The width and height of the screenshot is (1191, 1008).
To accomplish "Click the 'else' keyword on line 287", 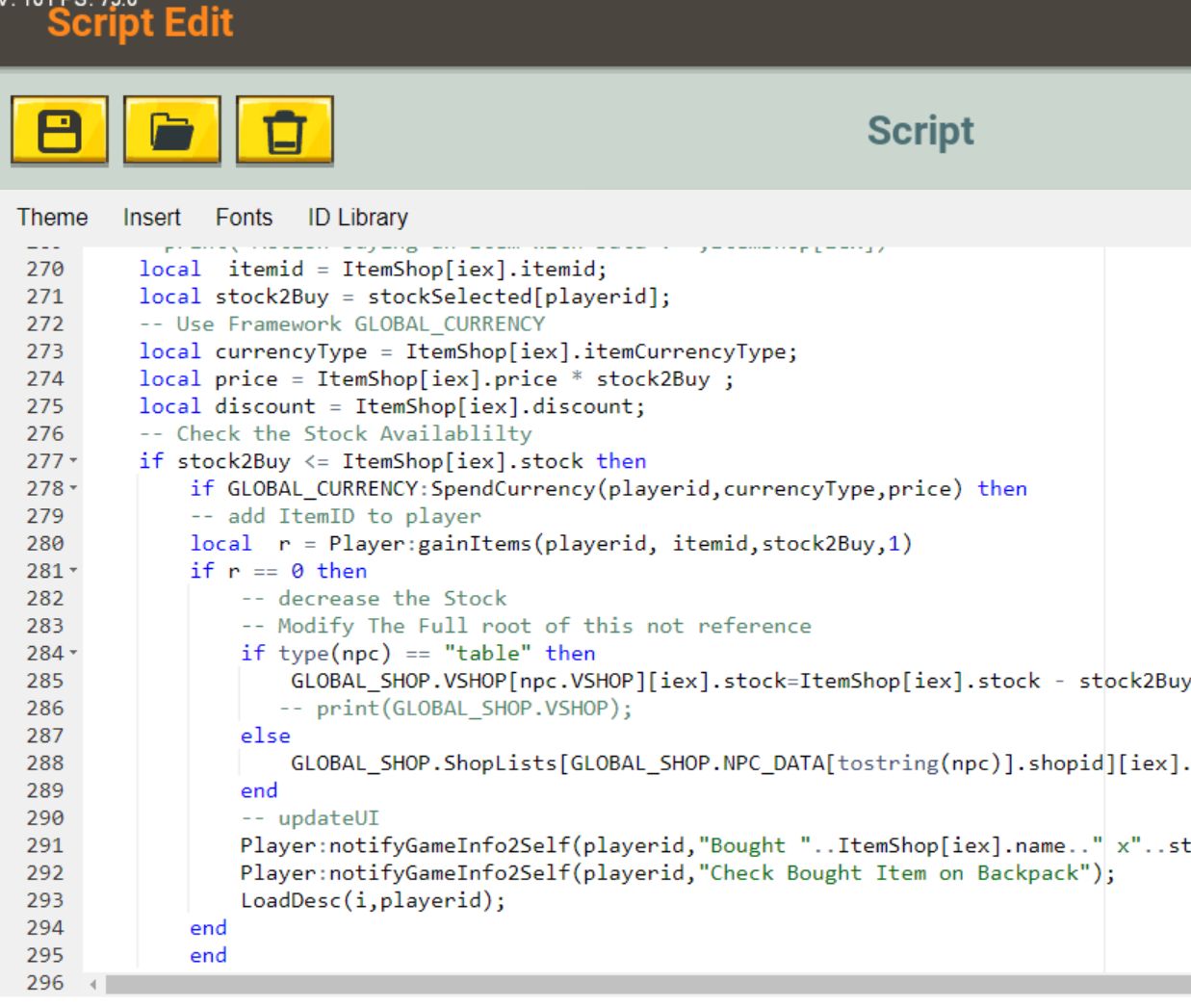I will pyautogui.click(x=265, y=737).
